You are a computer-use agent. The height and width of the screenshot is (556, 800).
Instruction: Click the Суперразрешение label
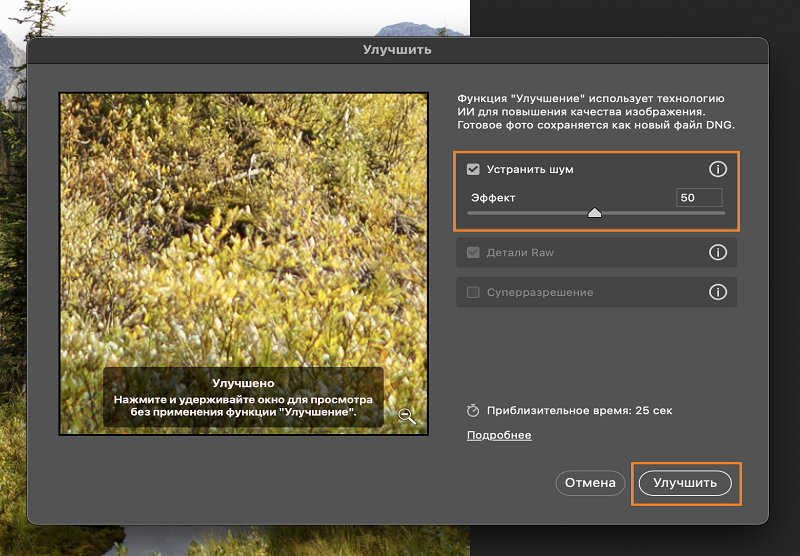[x=540, y=292]
